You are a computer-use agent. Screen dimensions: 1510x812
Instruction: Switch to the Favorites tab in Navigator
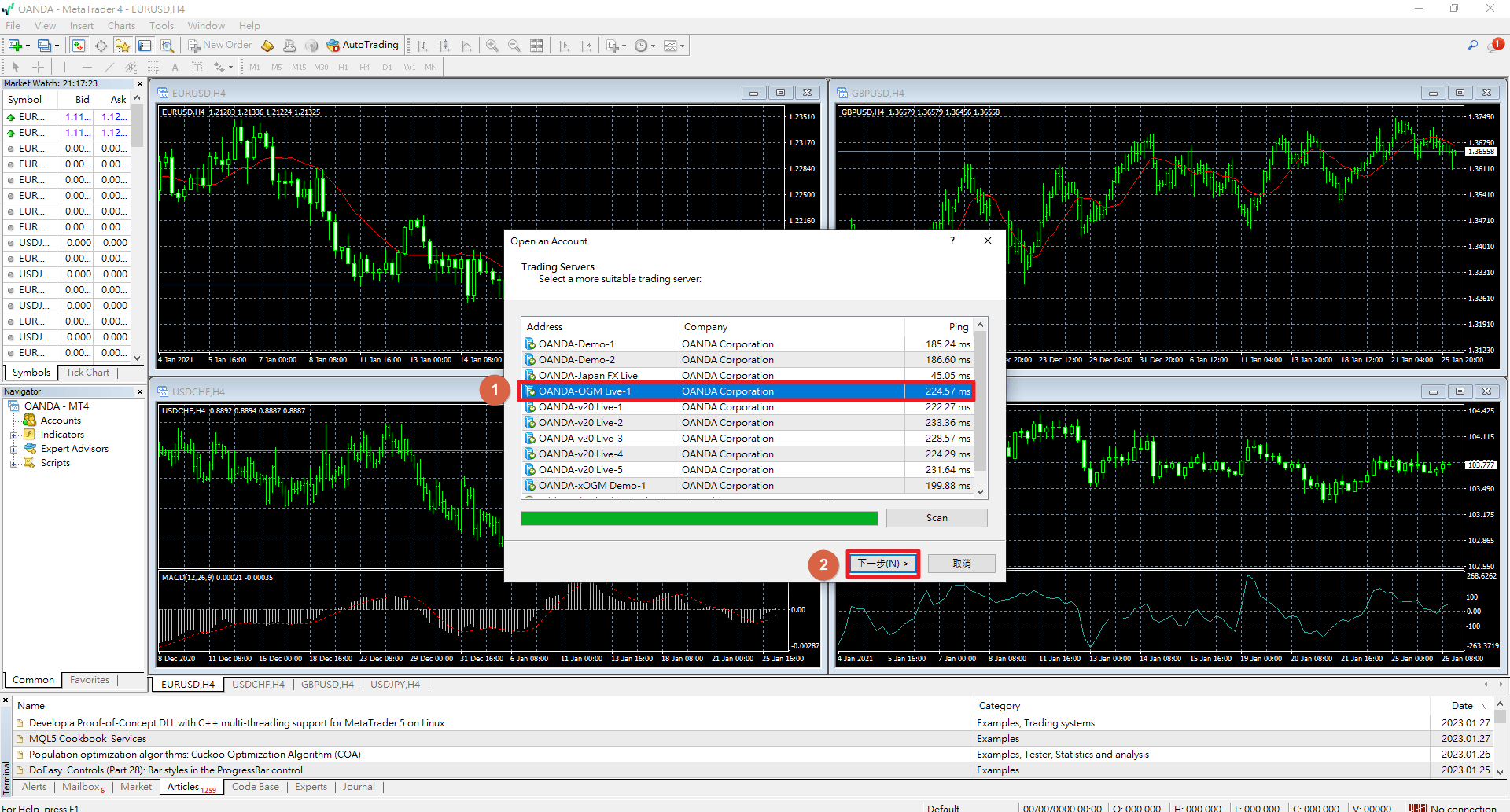coord(90,680)
